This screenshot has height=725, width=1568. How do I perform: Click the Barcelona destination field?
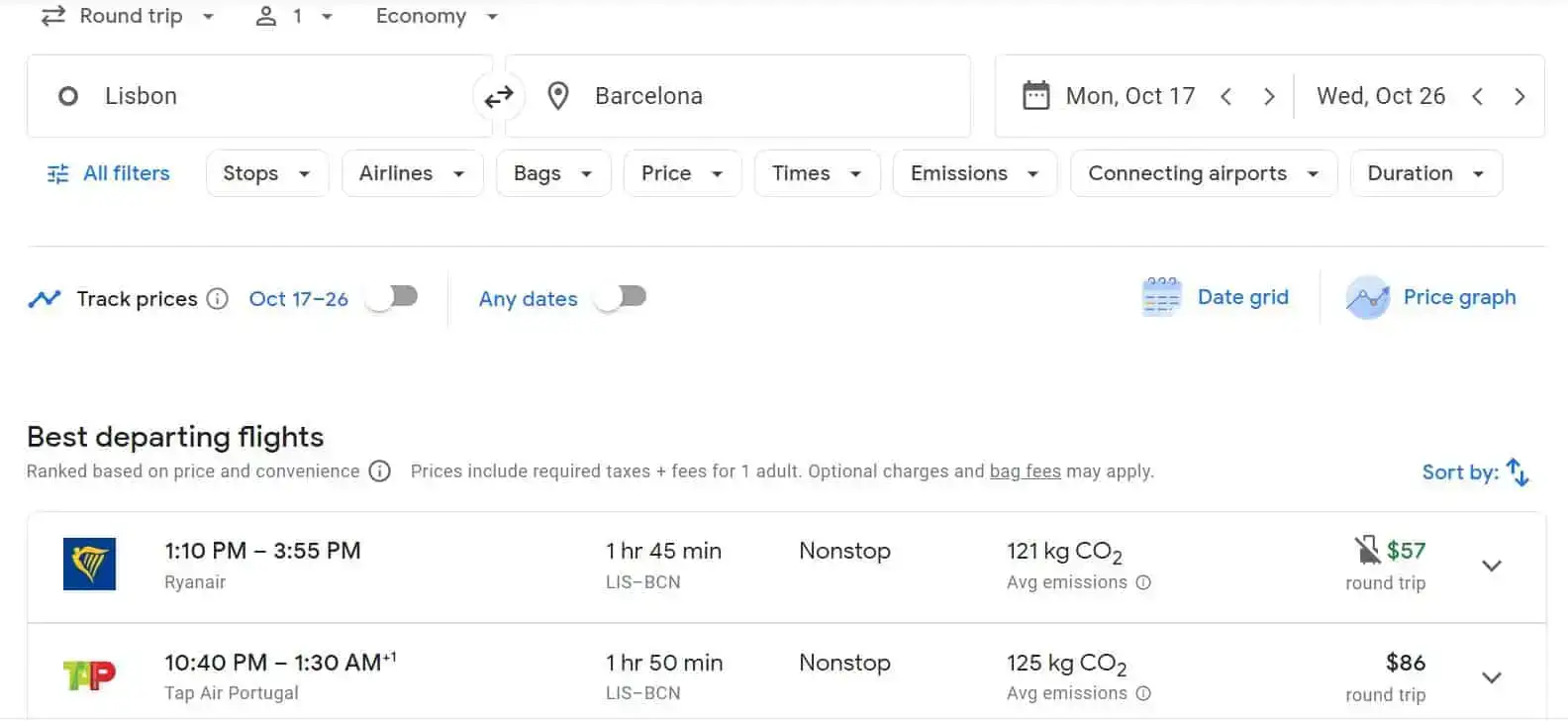(737, 96)
